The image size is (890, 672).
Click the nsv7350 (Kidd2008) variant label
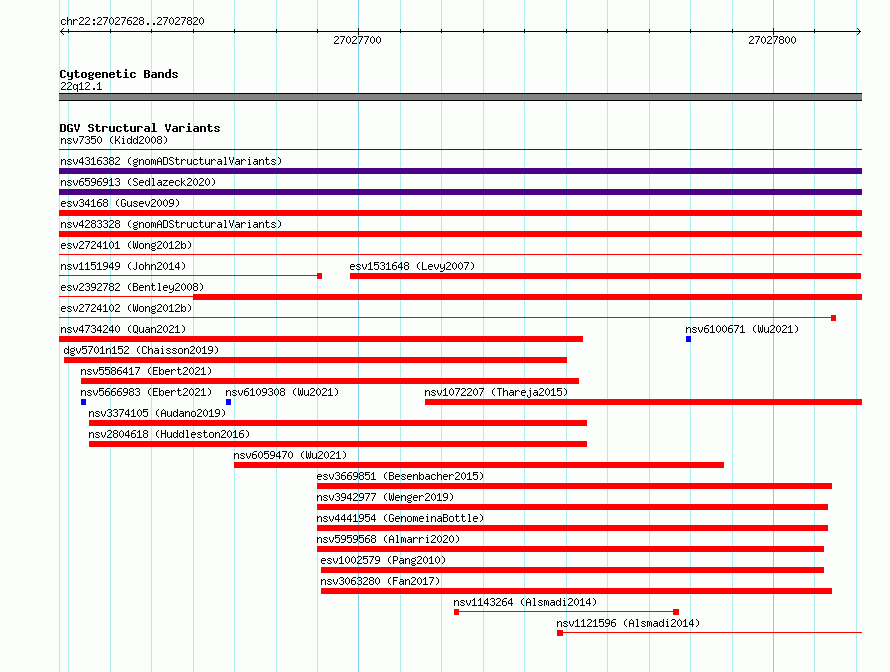pos(114,140)
